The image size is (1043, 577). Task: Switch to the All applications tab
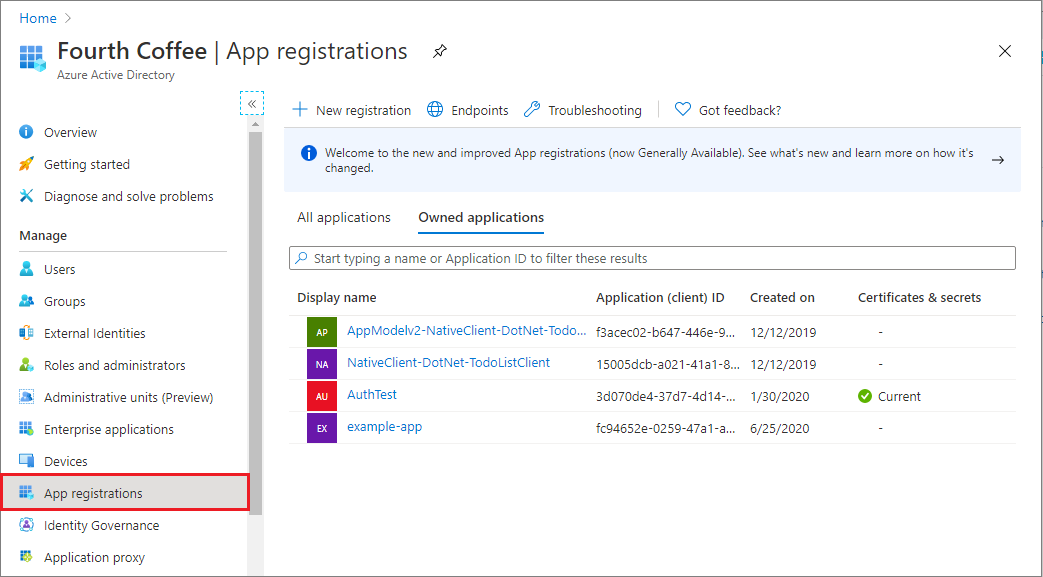(x=343, y=217)
